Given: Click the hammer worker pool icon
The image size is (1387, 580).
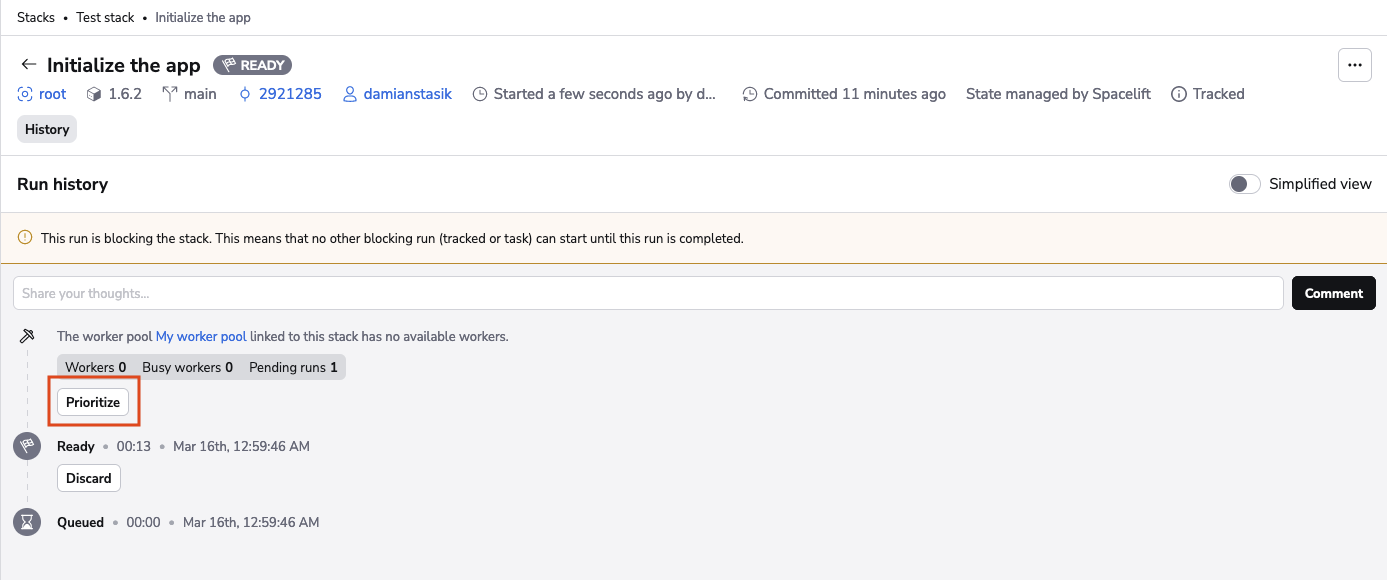Looking at the screenshot, I should [27, 337].
